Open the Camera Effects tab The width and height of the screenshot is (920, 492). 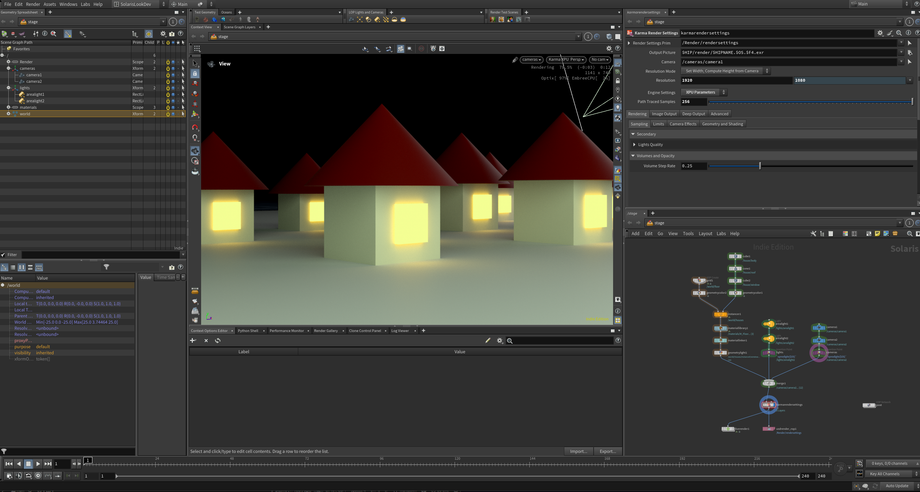click(x=683, y=124)
